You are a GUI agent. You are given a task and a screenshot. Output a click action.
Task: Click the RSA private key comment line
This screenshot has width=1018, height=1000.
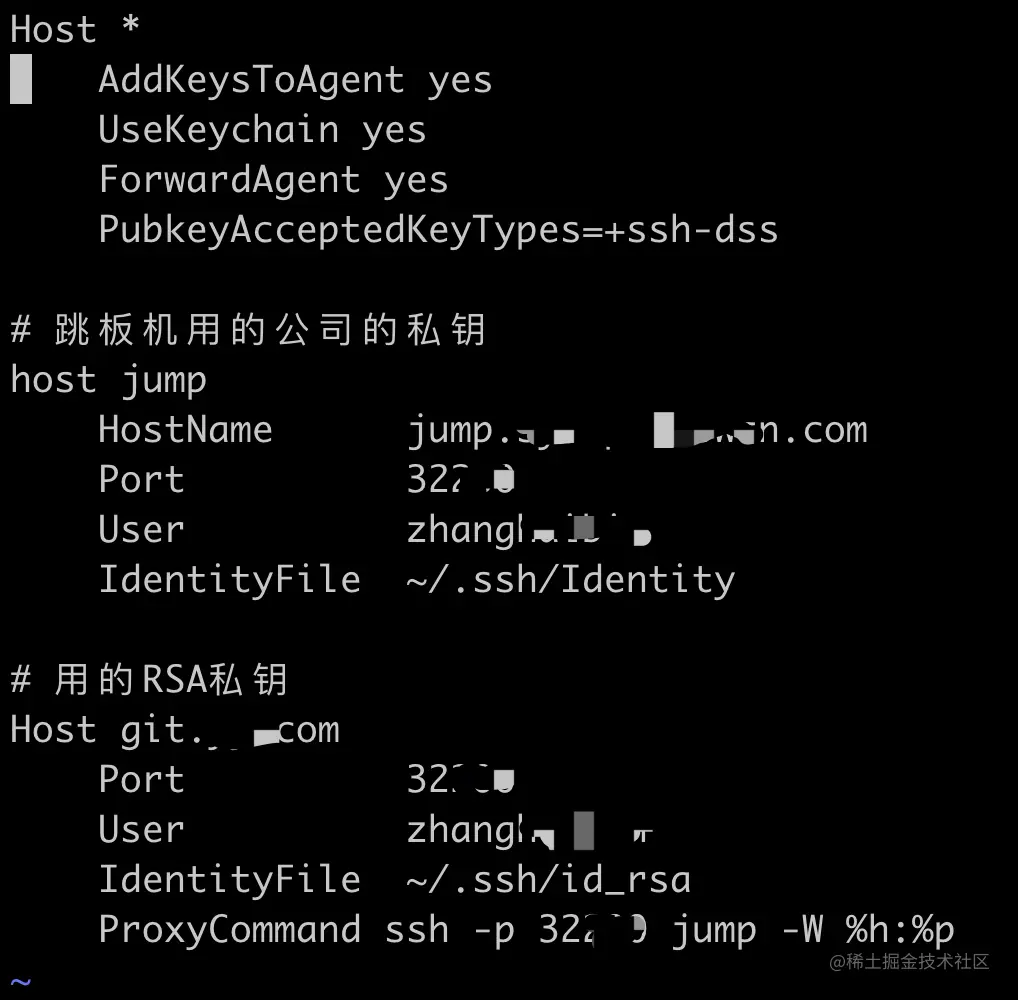(148, 680)
